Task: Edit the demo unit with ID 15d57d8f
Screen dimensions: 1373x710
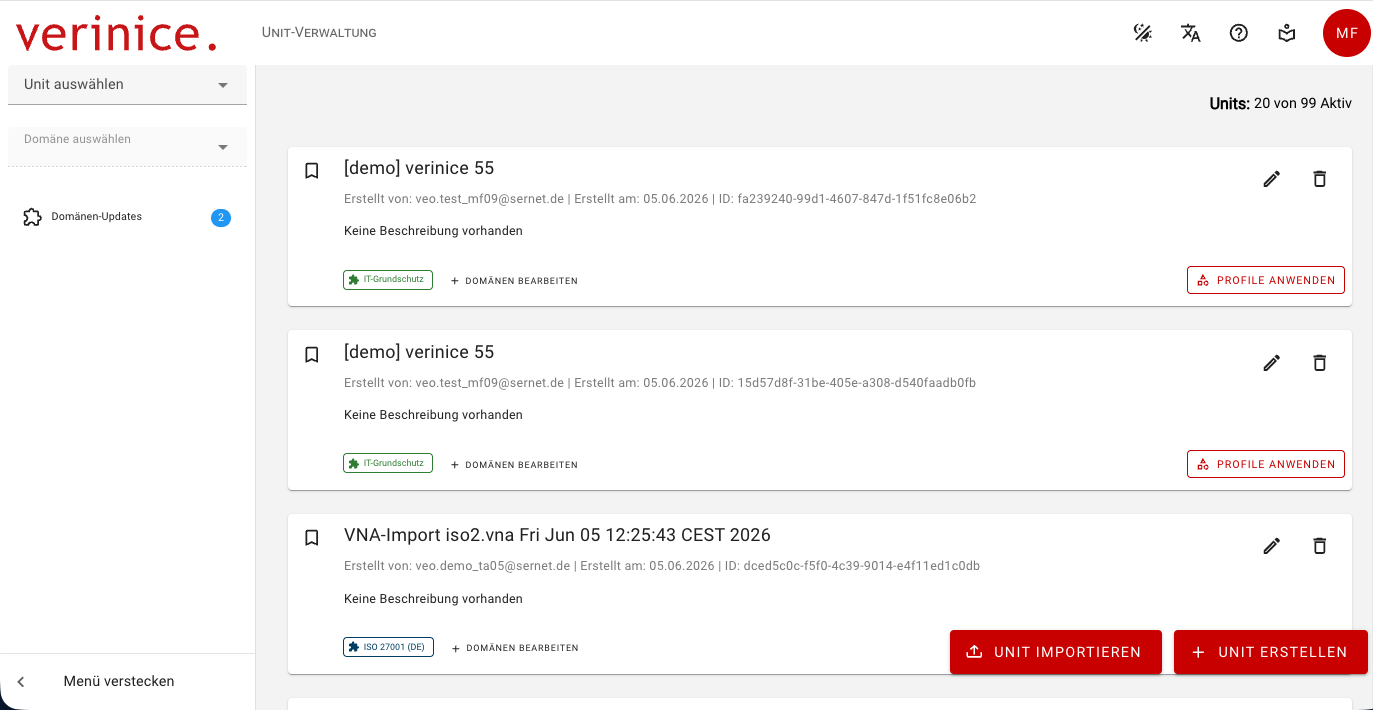Action: tap(1272, 363)
